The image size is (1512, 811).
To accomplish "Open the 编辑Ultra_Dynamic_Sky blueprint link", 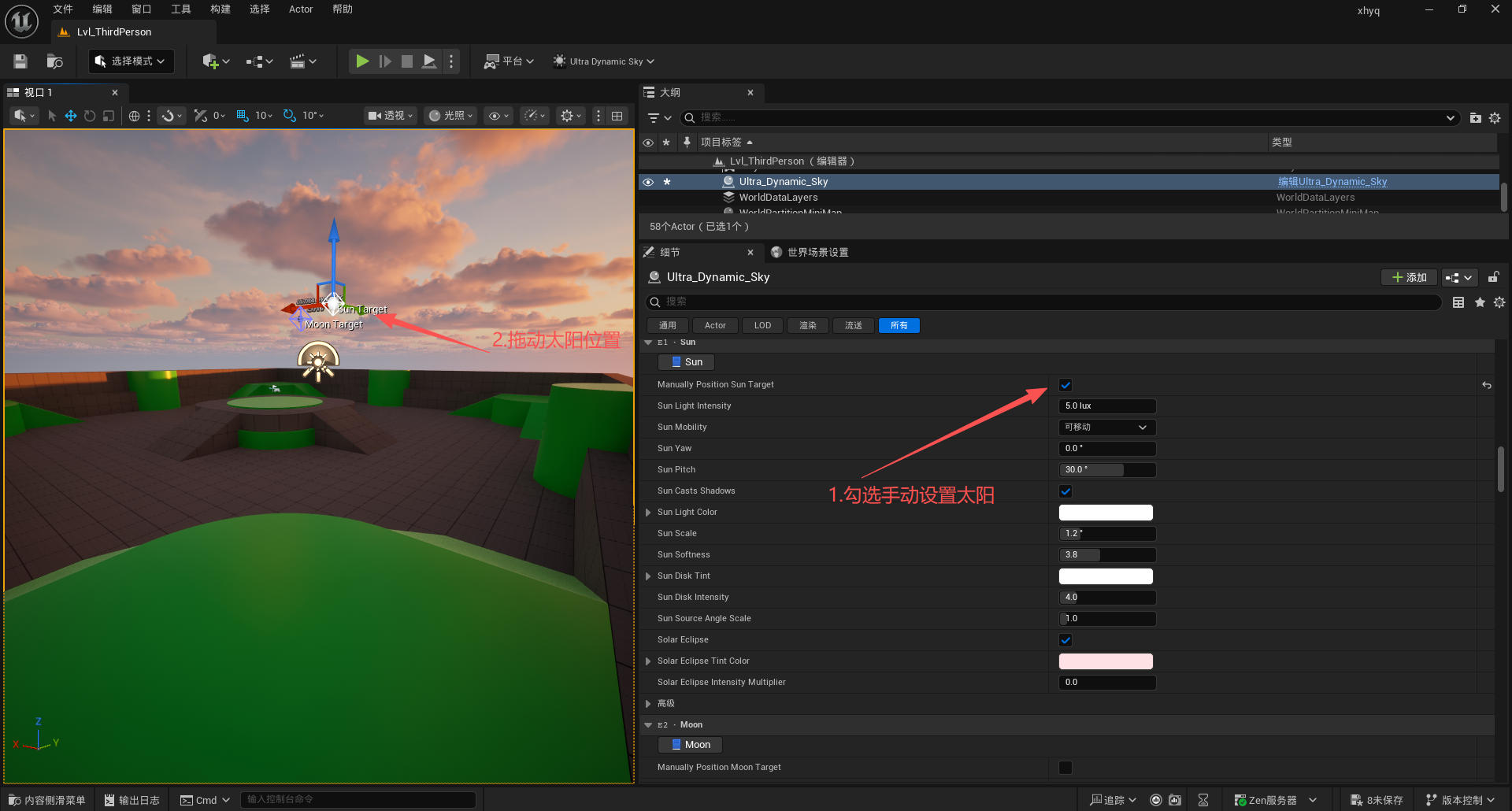I will [x=1332, y=182].
